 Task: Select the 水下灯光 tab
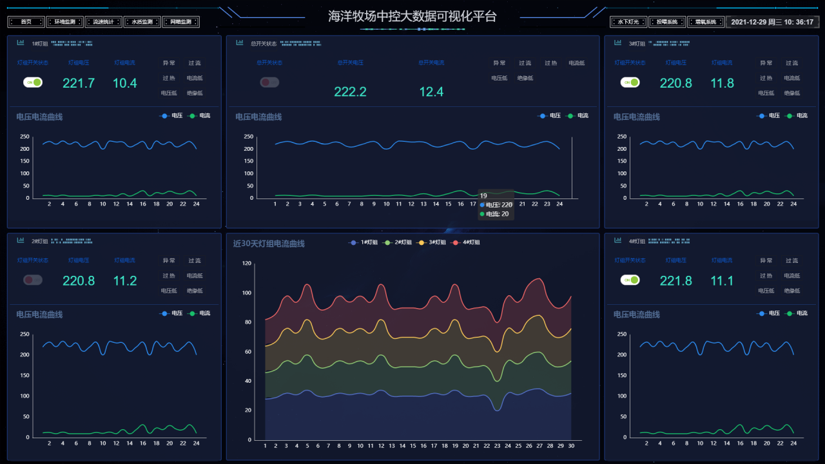[628, 21]
